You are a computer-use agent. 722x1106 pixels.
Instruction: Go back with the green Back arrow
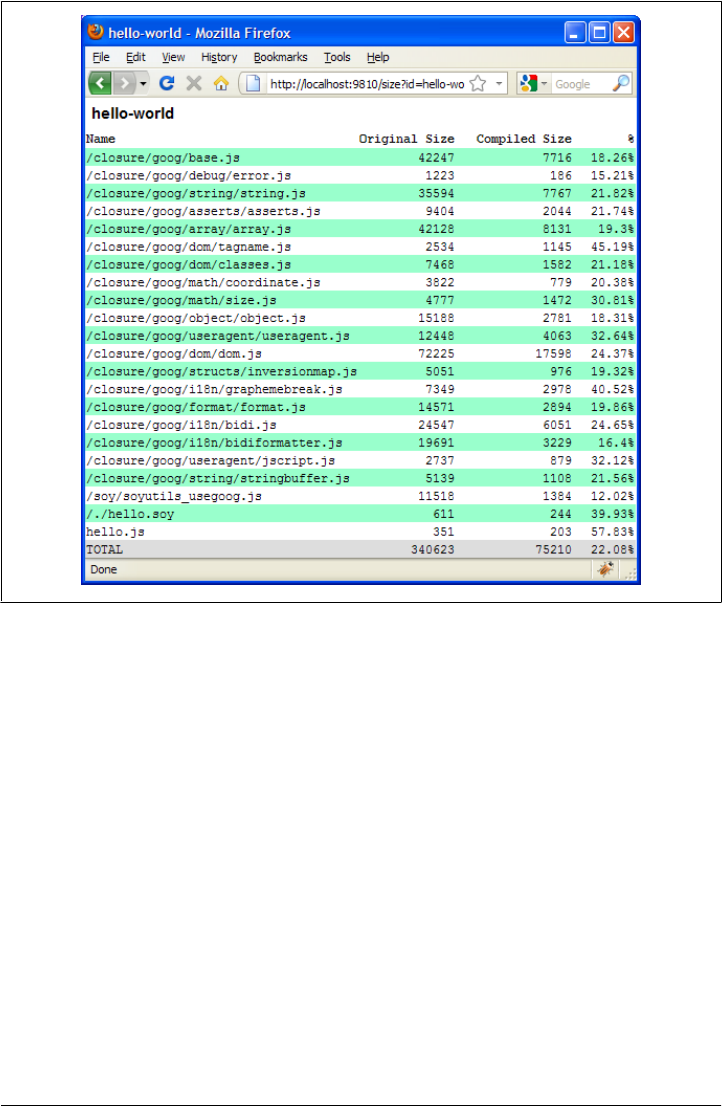pos(100,83)
